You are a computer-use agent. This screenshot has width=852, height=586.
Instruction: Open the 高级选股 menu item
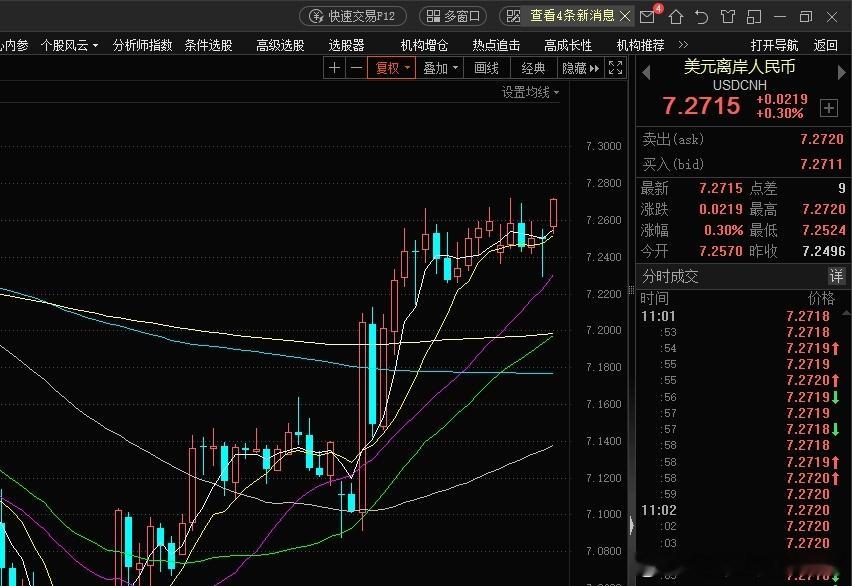click(x=280, y=45)
